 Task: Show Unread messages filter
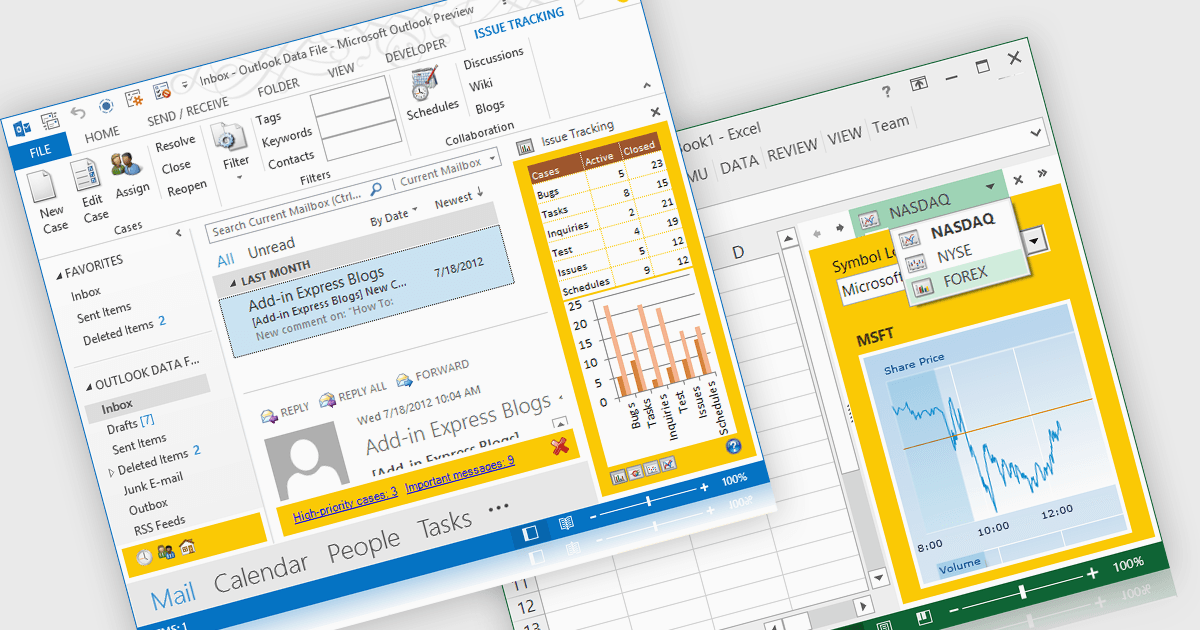(271, 246)
